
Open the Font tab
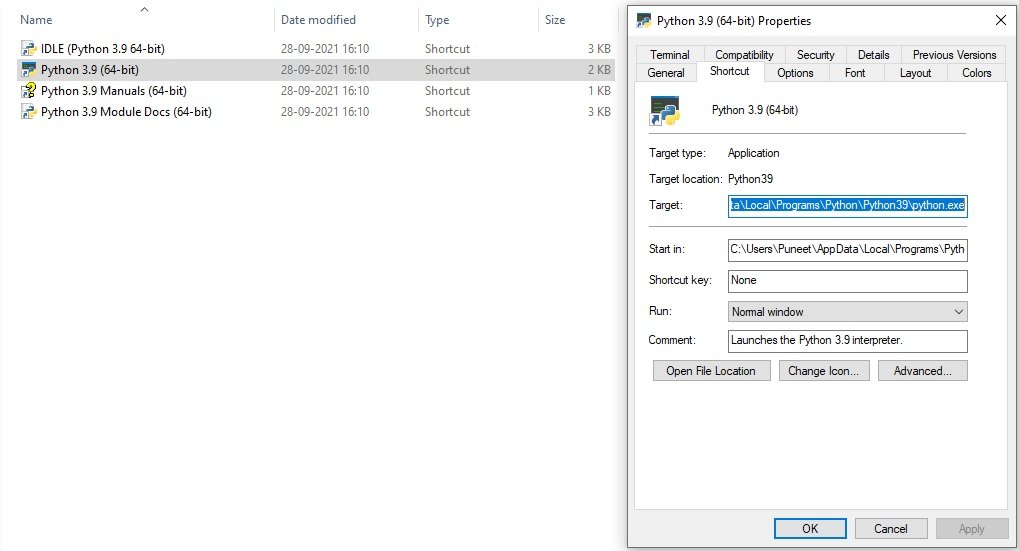(x=855, y=73)
